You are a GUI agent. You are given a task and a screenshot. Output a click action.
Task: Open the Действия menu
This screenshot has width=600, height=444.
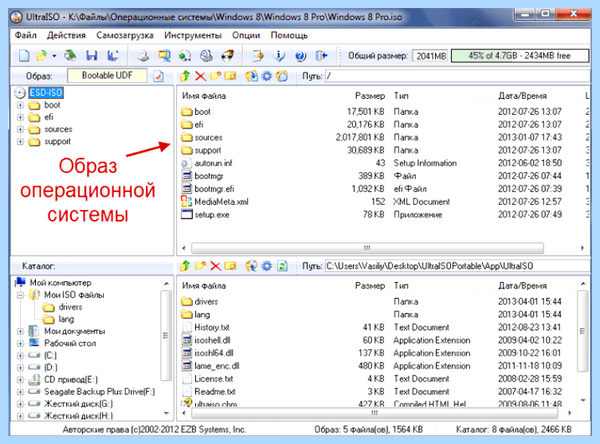[x=66, y=35]
